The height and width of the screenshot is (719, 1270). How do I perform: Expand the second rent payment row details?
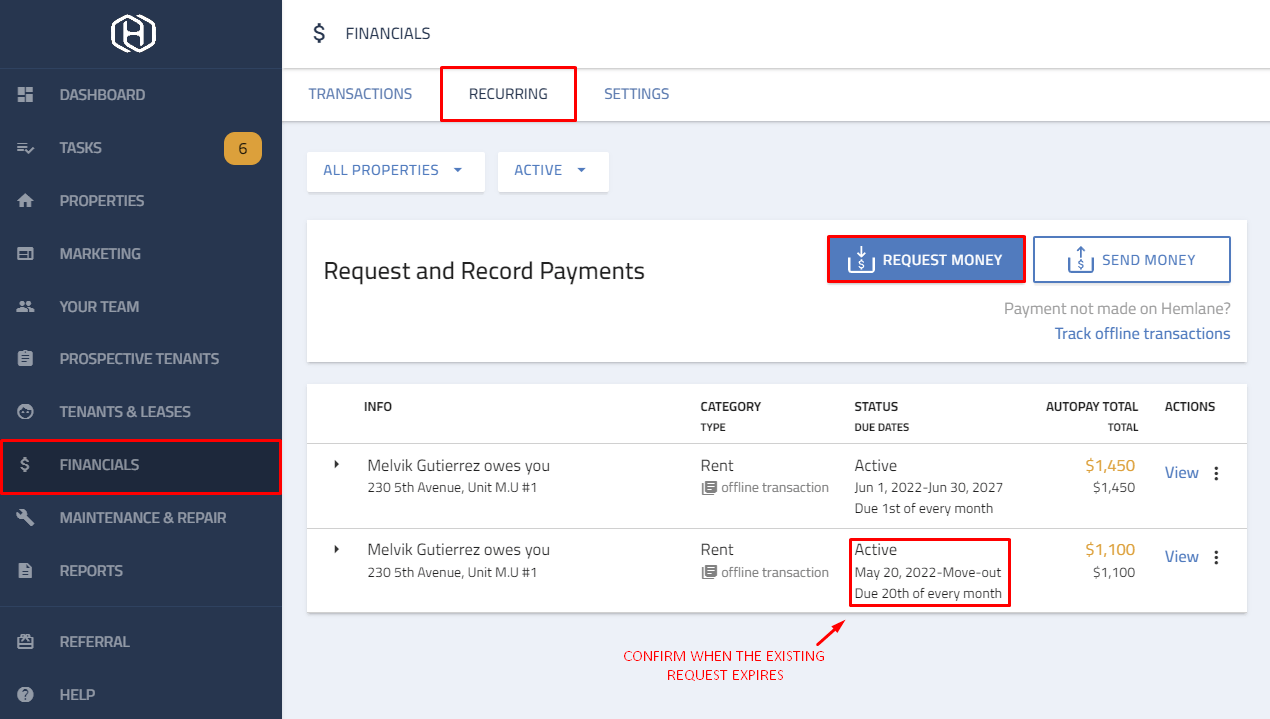(335, 548)
